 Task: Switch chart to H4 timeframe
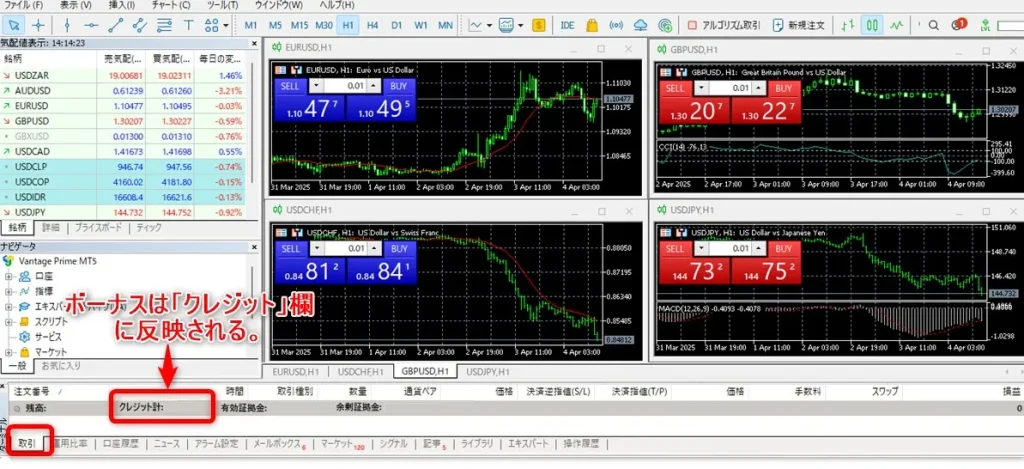pos(372,25)
